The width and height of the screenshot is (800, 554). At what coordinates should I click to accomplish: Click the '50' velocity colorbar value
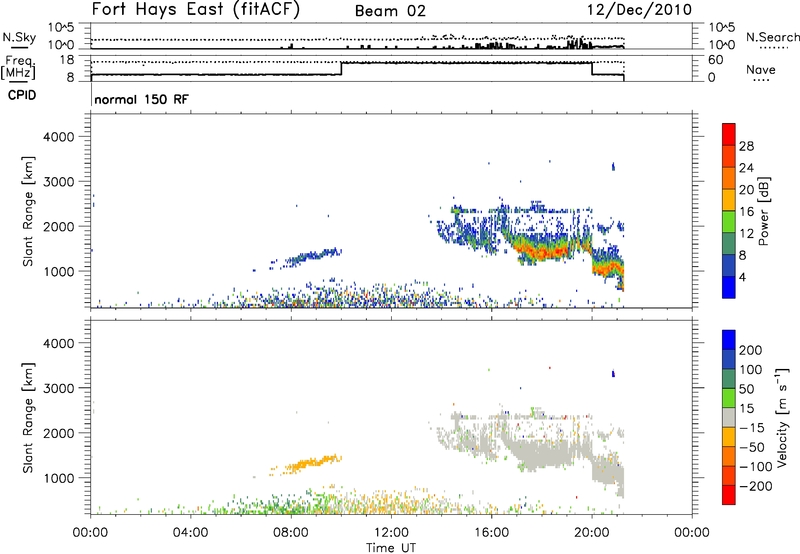click(x=746, y=389)
